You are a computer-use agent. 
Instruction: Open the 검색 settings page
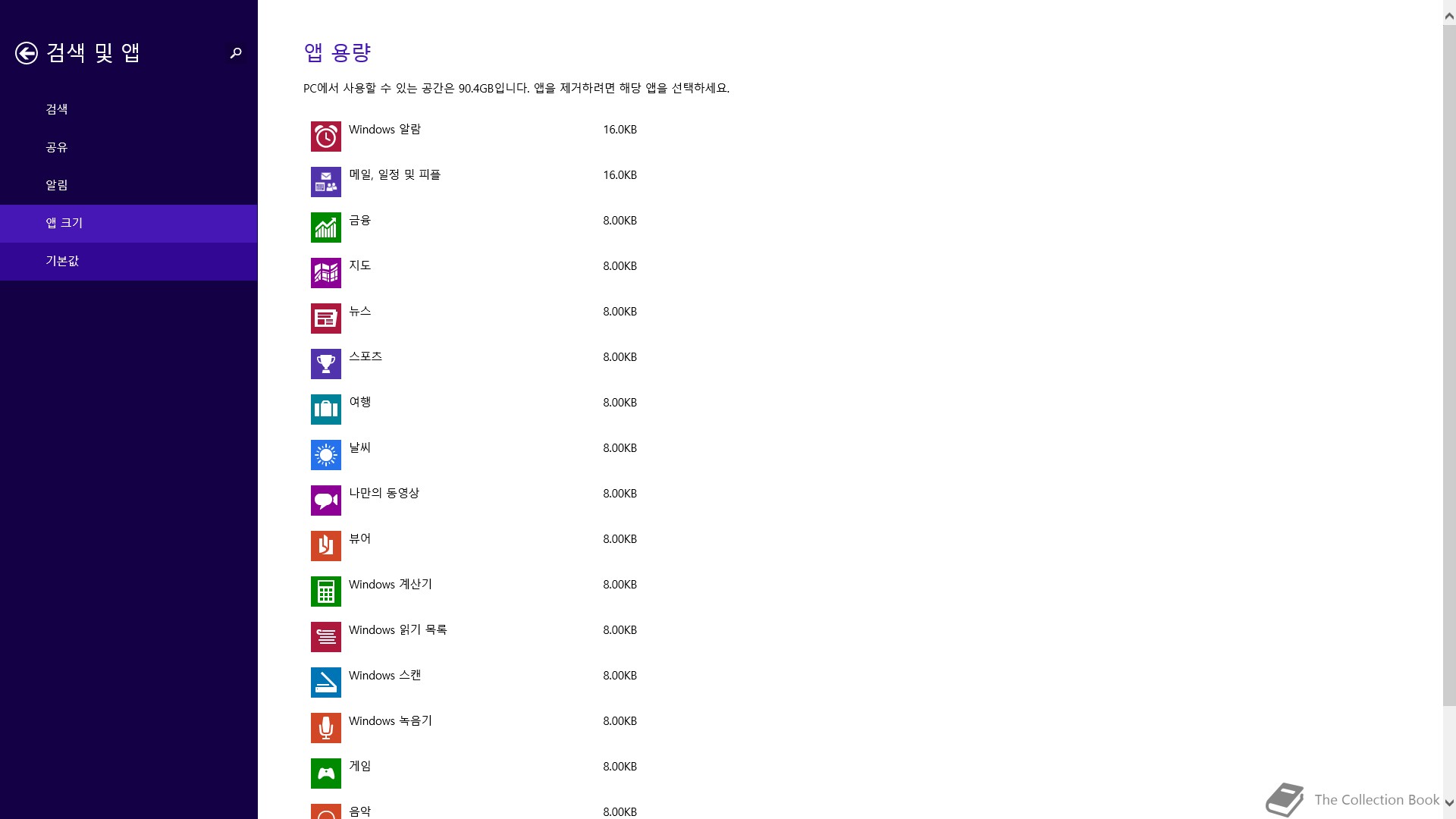pyautogui.click(x=129, y=109)
